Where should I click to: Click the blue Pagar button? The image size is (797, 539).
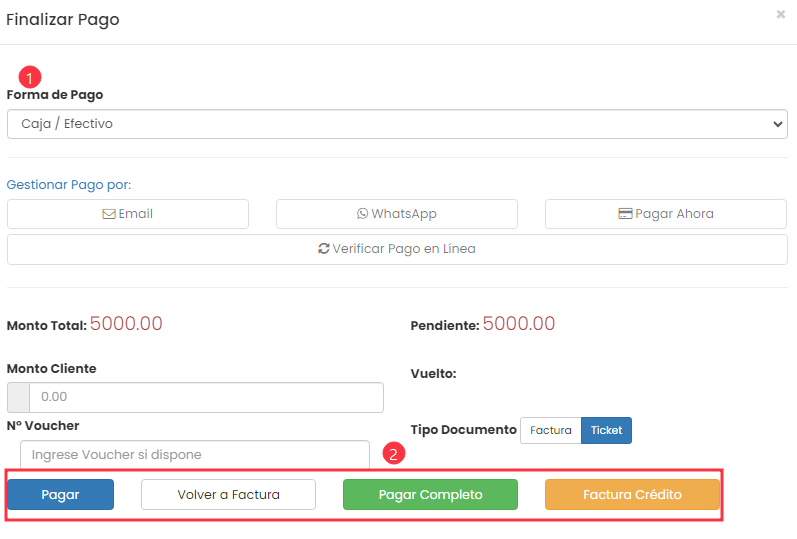click(60, 494)
